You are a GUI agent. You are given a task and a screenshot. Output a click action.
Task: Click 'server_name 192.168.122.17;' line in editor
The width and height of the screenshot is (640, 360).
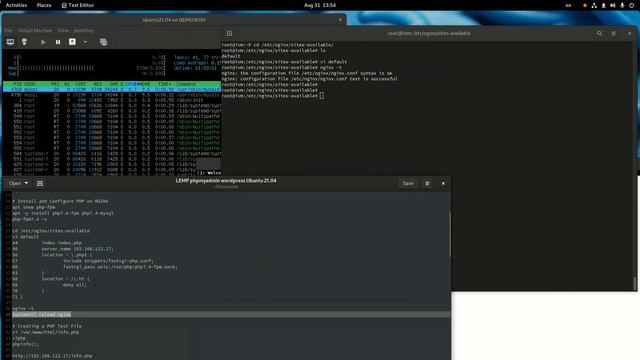click(78, 249)
